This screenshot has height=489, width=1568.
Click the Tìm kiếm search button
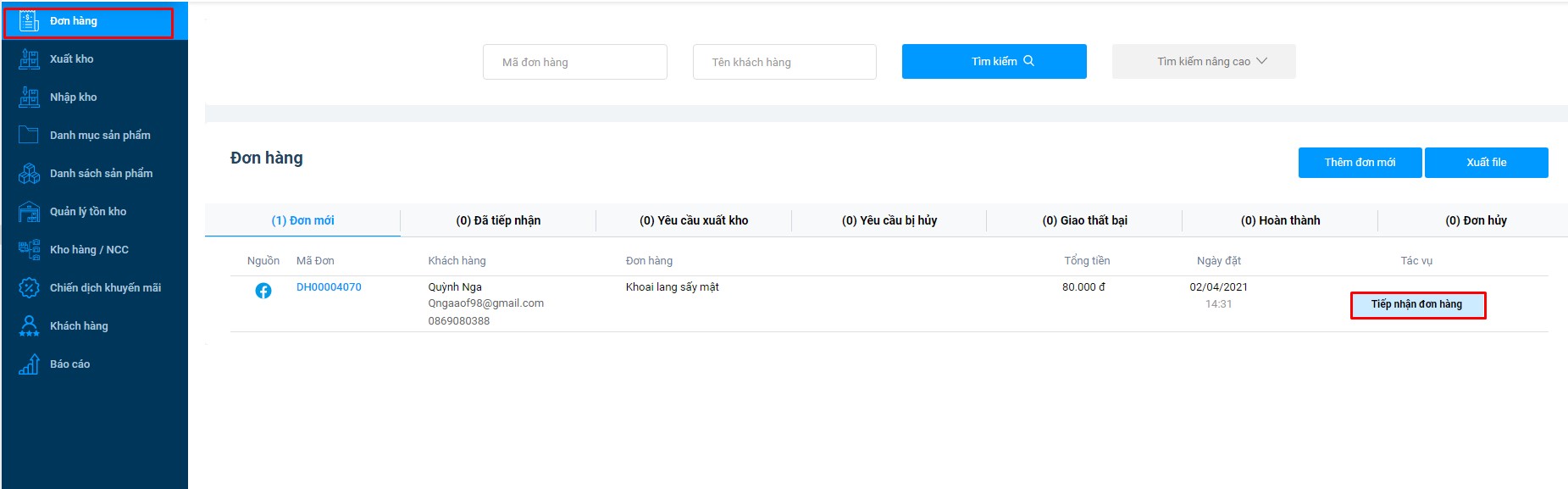pyautogui.click(x=995, y=61)
